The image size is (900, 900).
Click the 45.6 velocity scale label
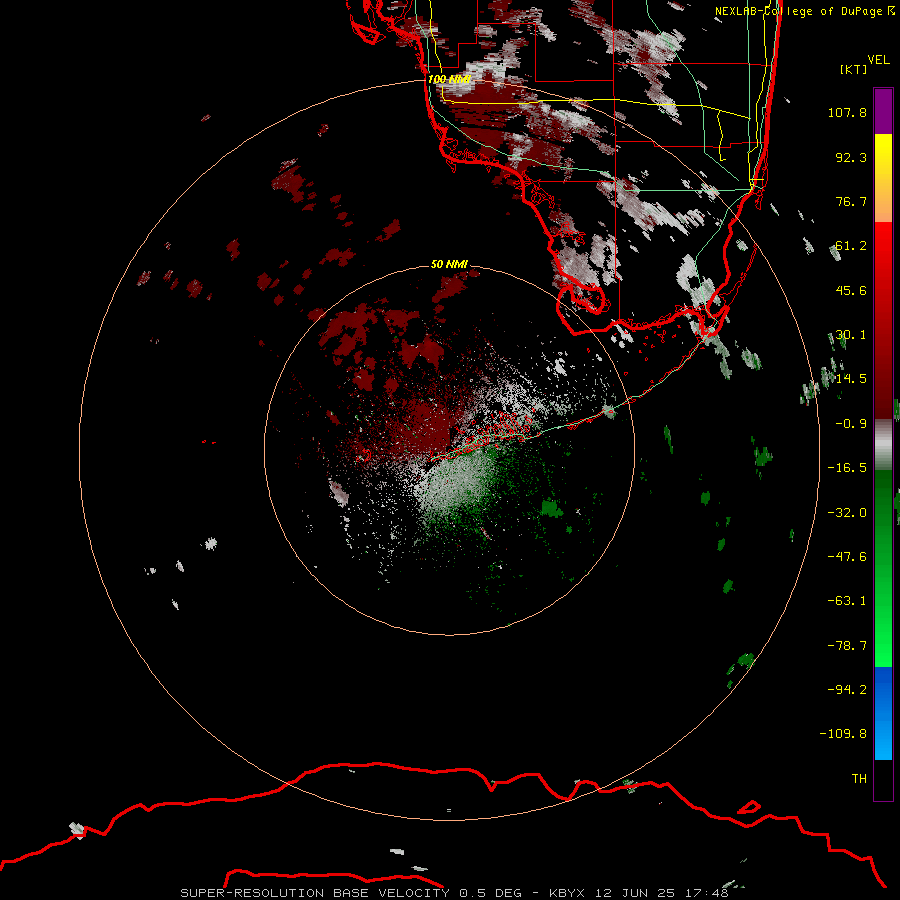pyautogui.click(x=851, y=290)
